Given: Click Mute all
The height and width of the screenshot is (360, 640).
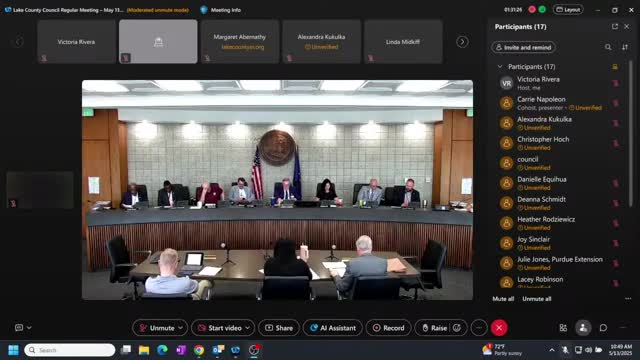Looking at the screenshot, I should [503, 299].
